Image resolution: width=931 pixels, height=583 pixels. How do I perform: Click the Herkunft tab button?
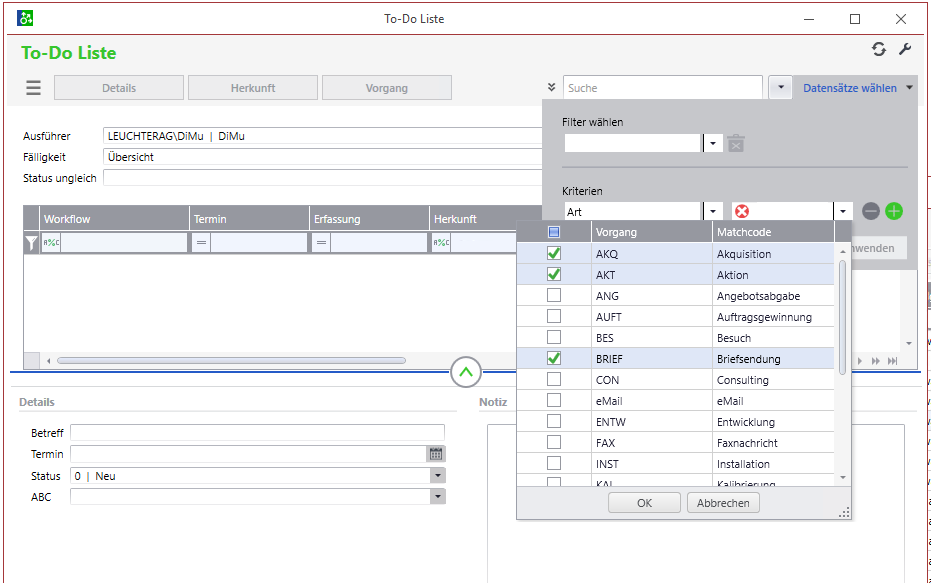[253, 88]
